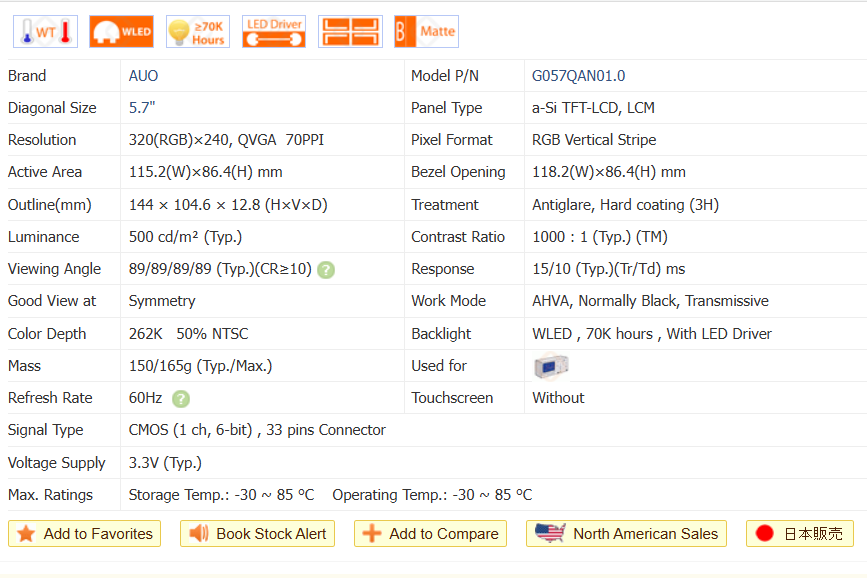Viewport: 867px width, 578px height.
Task: Click the LED Driver badge icon
Action: pos(274,32)
